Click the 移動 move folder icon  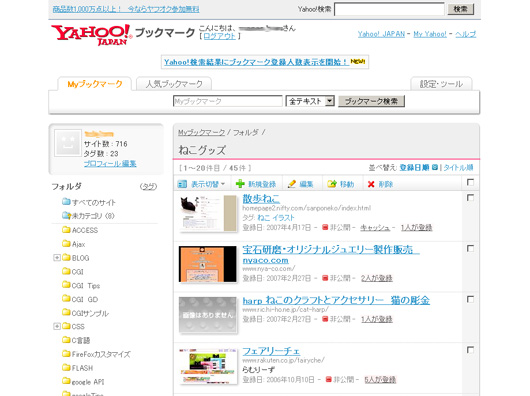point(332,184)
